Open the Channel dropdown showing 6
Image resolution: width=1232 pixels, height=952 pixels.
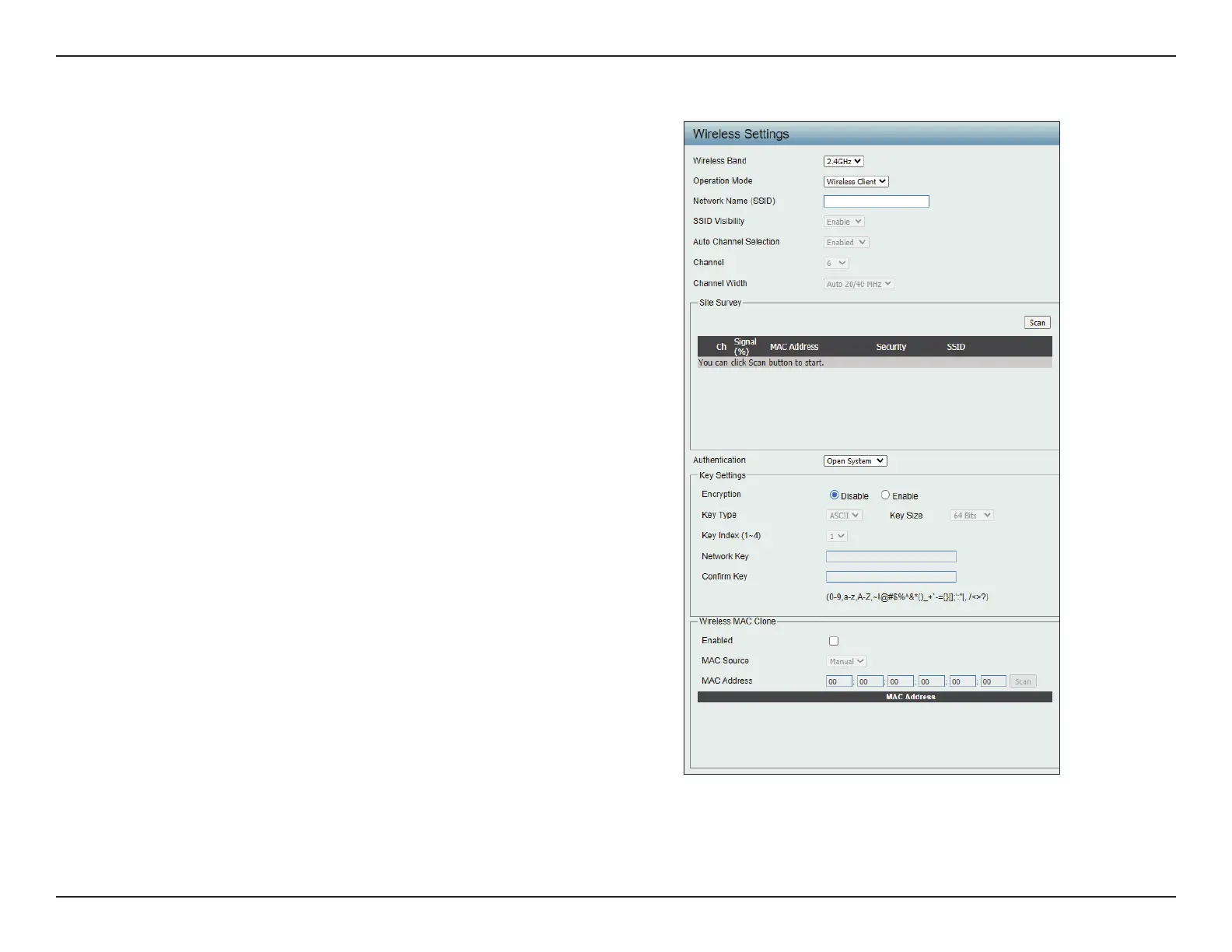[836, 264]
